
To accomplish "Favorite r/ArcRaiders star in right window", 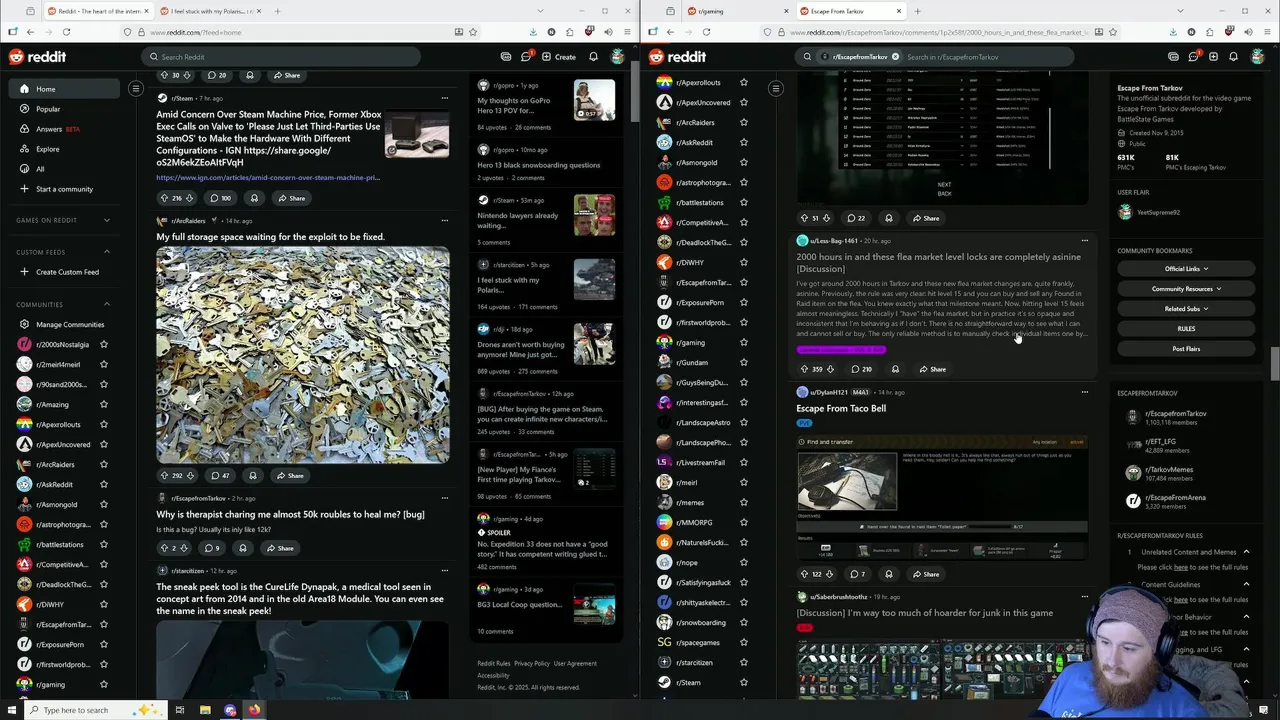I will (743, 122).
